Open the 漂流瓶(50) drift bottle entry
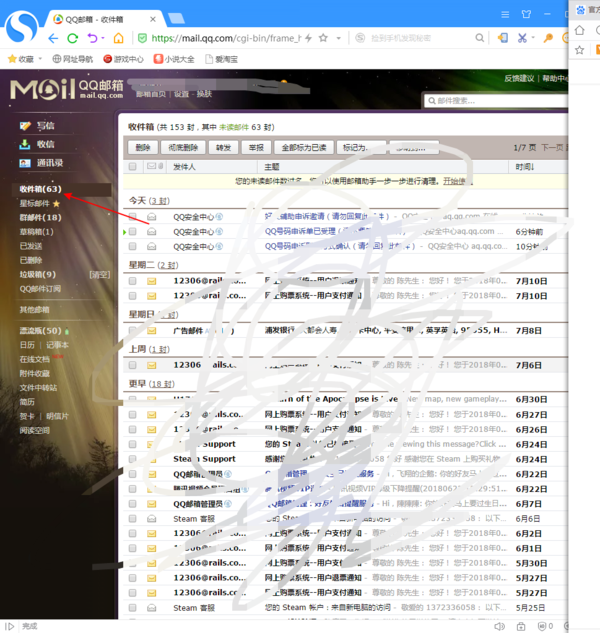 point(40,331)
